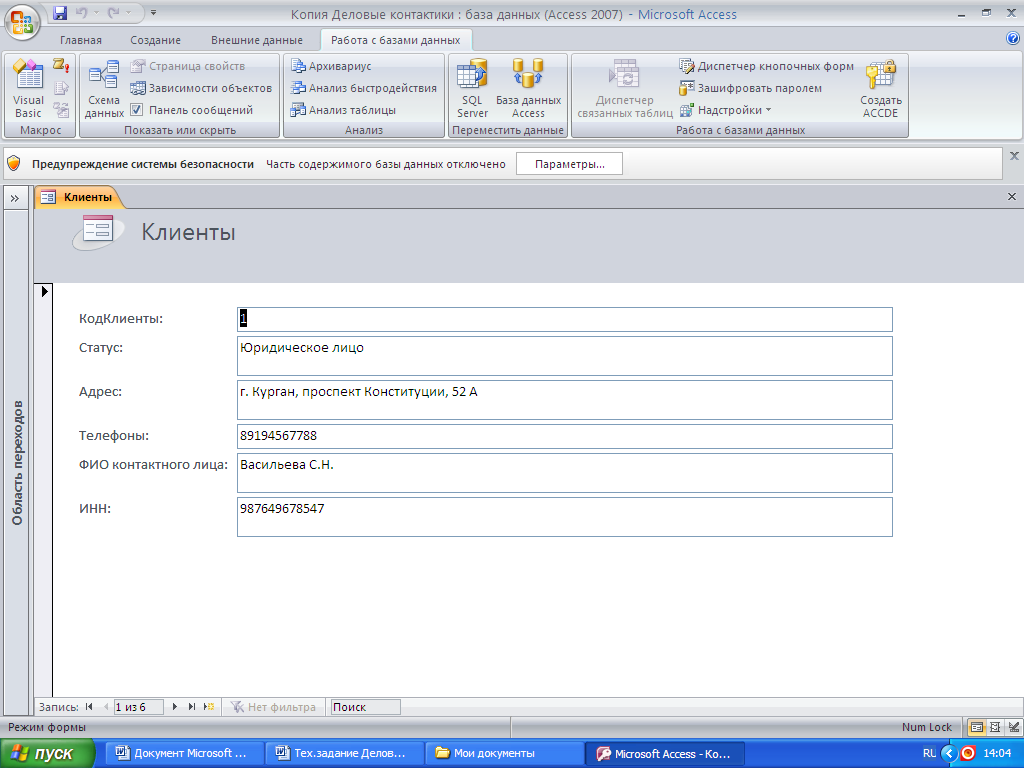Go to the next record

[174, 707]
